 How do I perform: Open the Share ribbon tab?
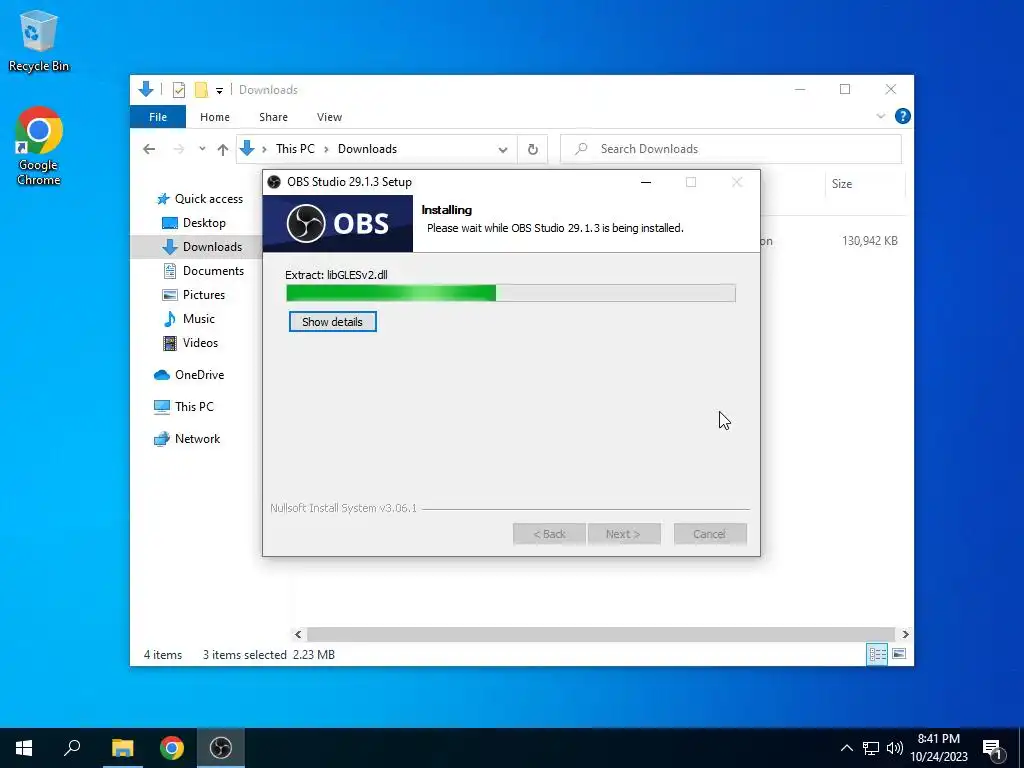pyautogui.click(x=273, y=117)
